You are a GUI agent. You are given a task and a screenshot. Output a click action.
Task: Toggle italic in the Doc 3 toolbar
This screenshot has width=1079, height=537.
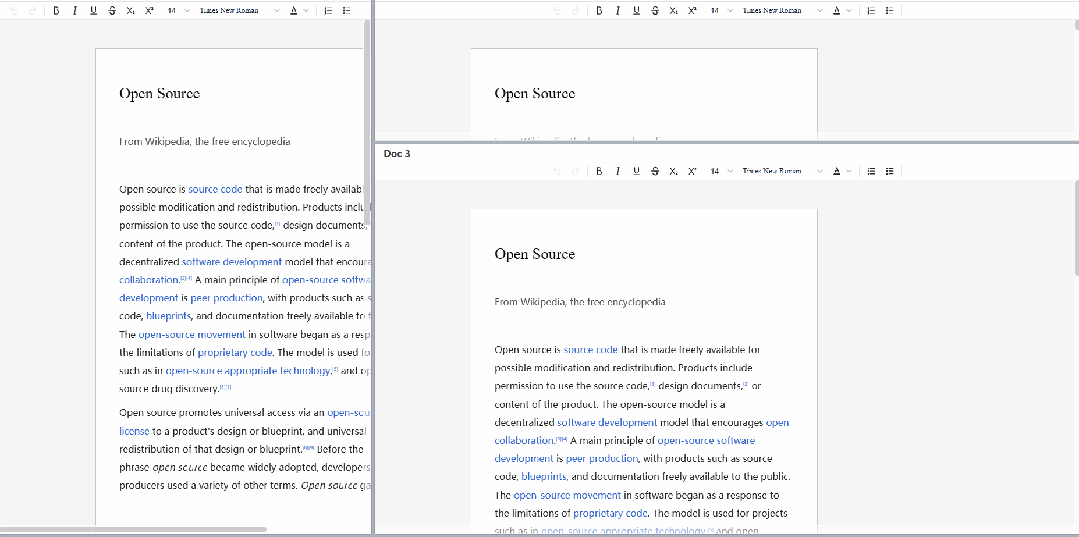[618, 171]
